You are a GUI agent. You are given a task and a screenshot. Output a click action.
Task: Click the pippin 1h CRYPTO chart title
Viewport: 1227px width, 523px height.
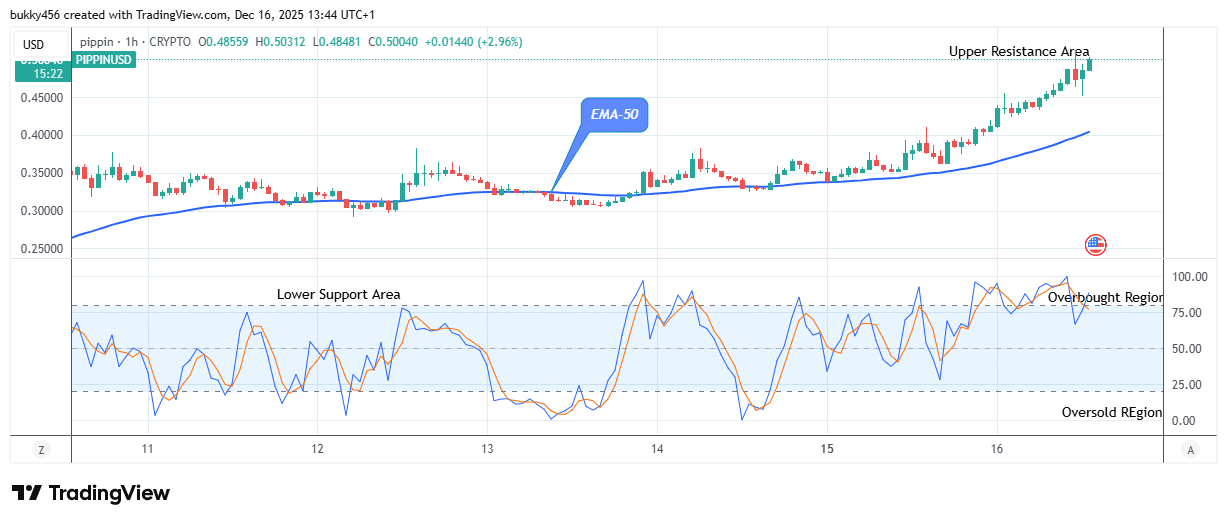137,42
